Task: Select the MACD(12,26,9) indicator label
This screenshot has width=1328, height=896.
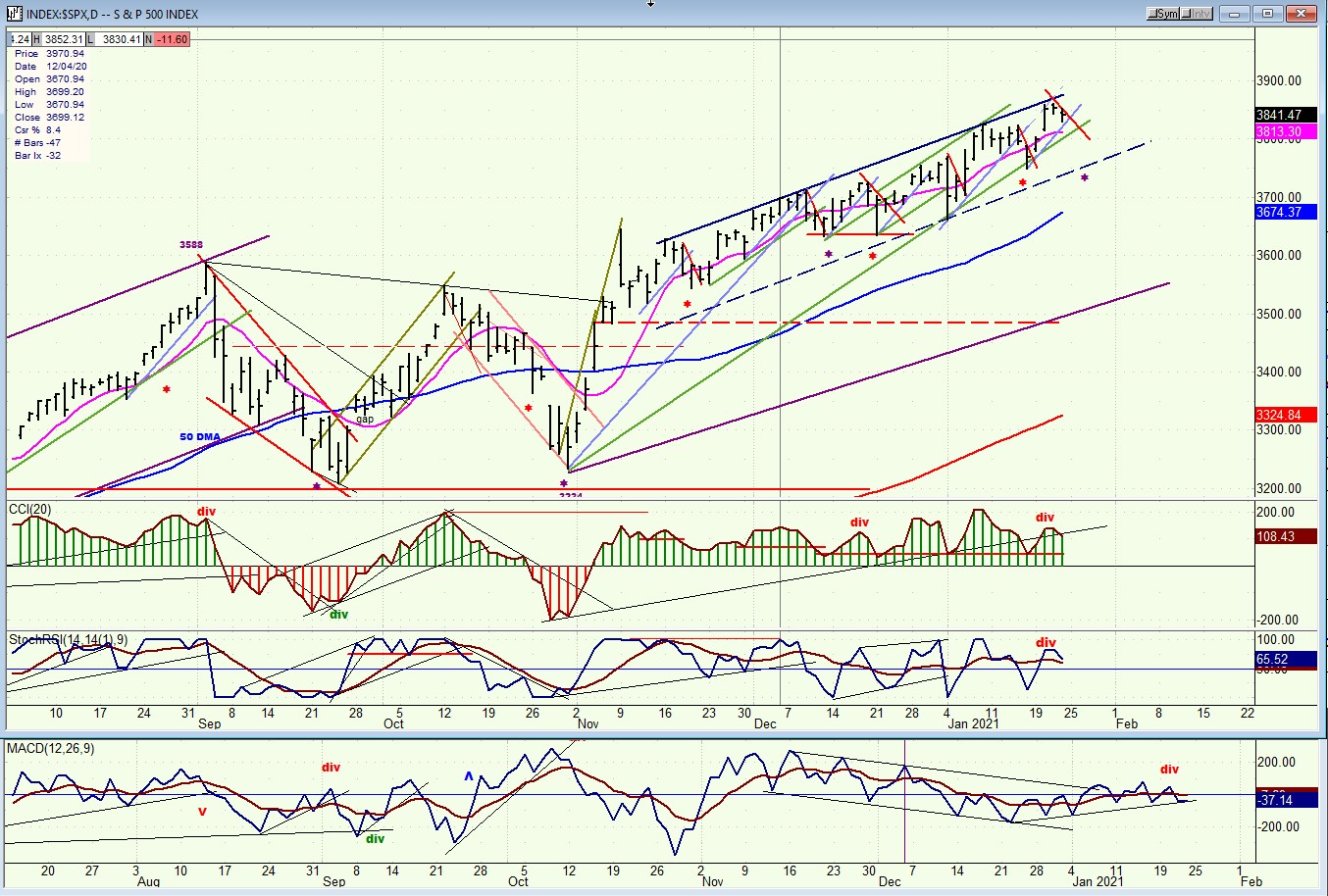Action: click(53, 749)
